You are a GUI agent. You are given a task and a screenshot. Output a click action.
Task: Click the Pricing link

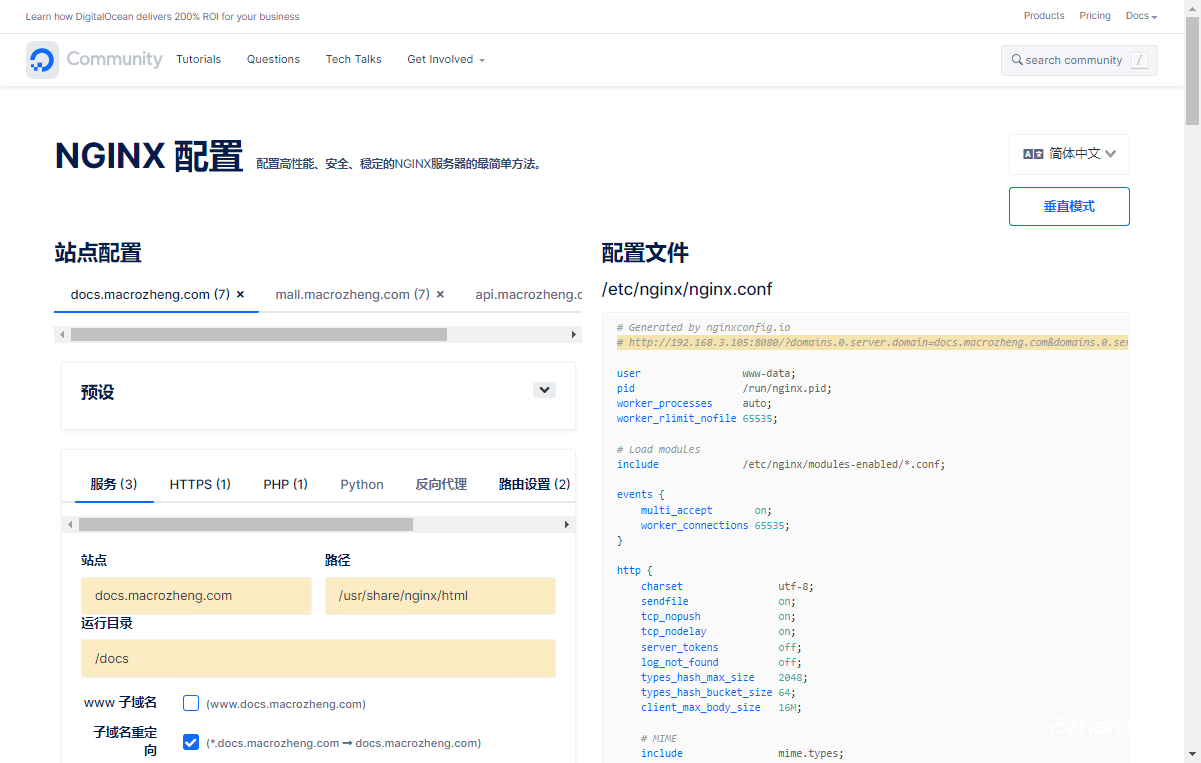pos(1094,15)
